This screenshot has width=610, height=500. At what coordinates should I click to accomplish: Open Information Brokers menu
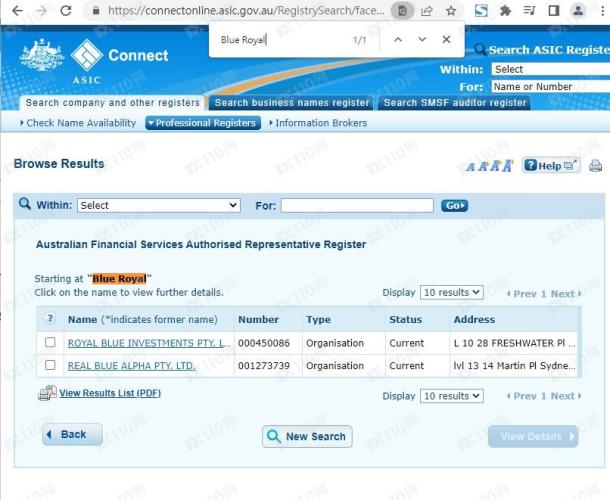point(318,123)
